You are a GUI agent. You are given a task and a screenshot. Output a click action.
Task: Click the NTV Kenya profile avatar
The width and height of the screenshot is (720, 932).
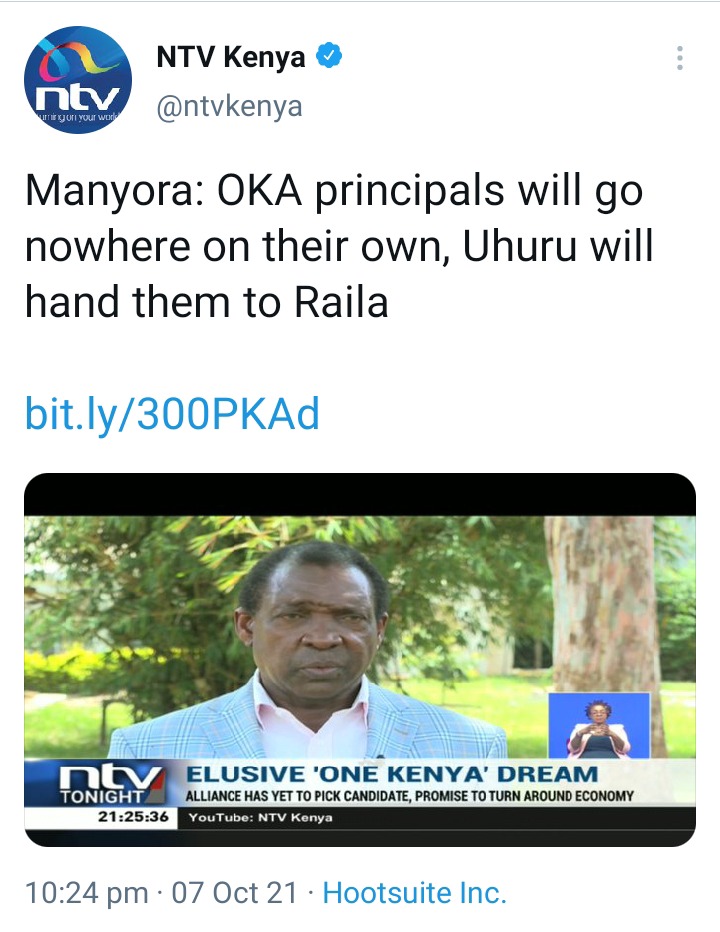click(78, 80)
